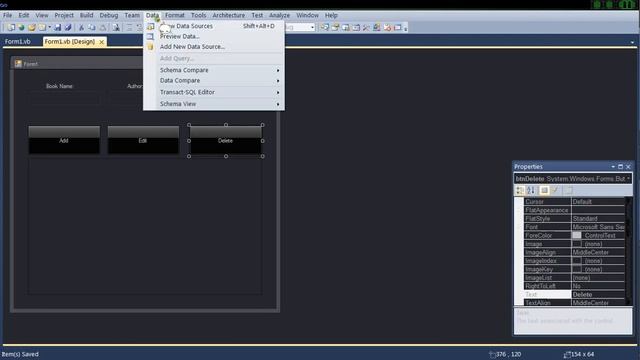This screenshot has height=360, width=640.
Task: Open the Project menu
Action: (x=64, y=15)
